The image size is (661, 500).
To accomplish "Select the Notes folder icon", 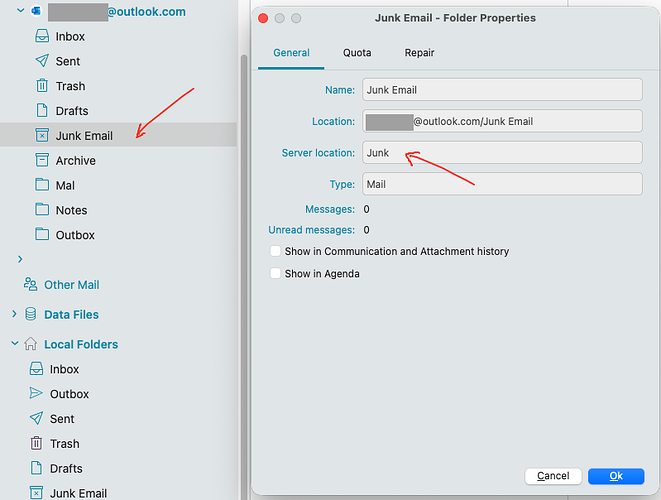I will coord(41,210).
